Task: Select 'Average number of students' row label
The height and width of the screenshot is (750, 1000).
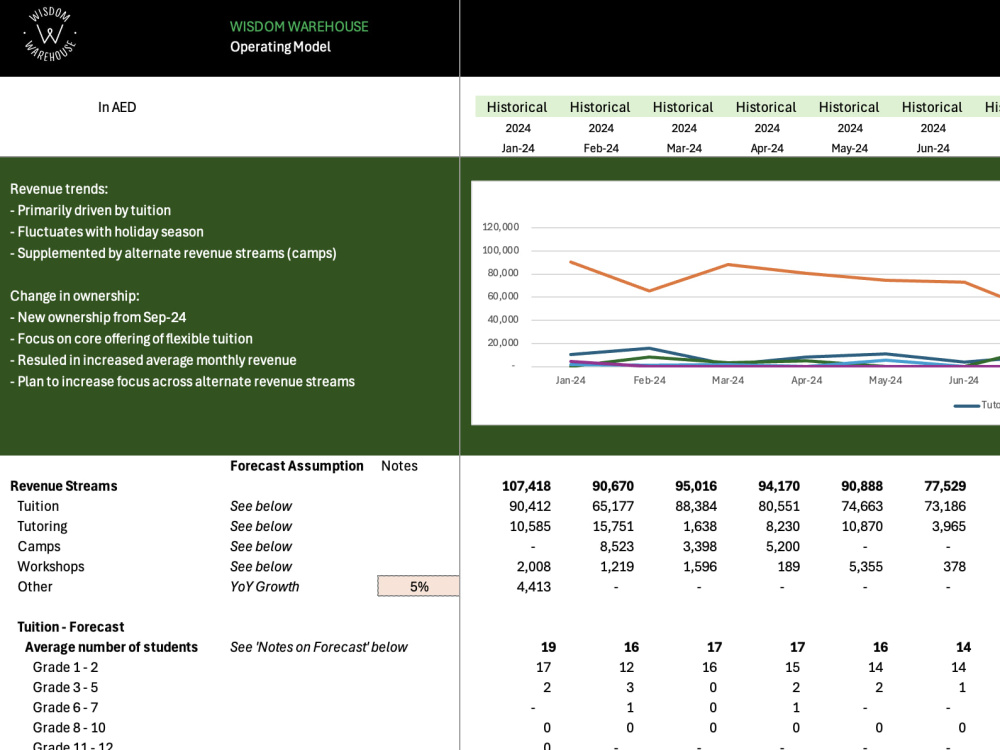Action: pyautogui.click(x=112, y=647)
